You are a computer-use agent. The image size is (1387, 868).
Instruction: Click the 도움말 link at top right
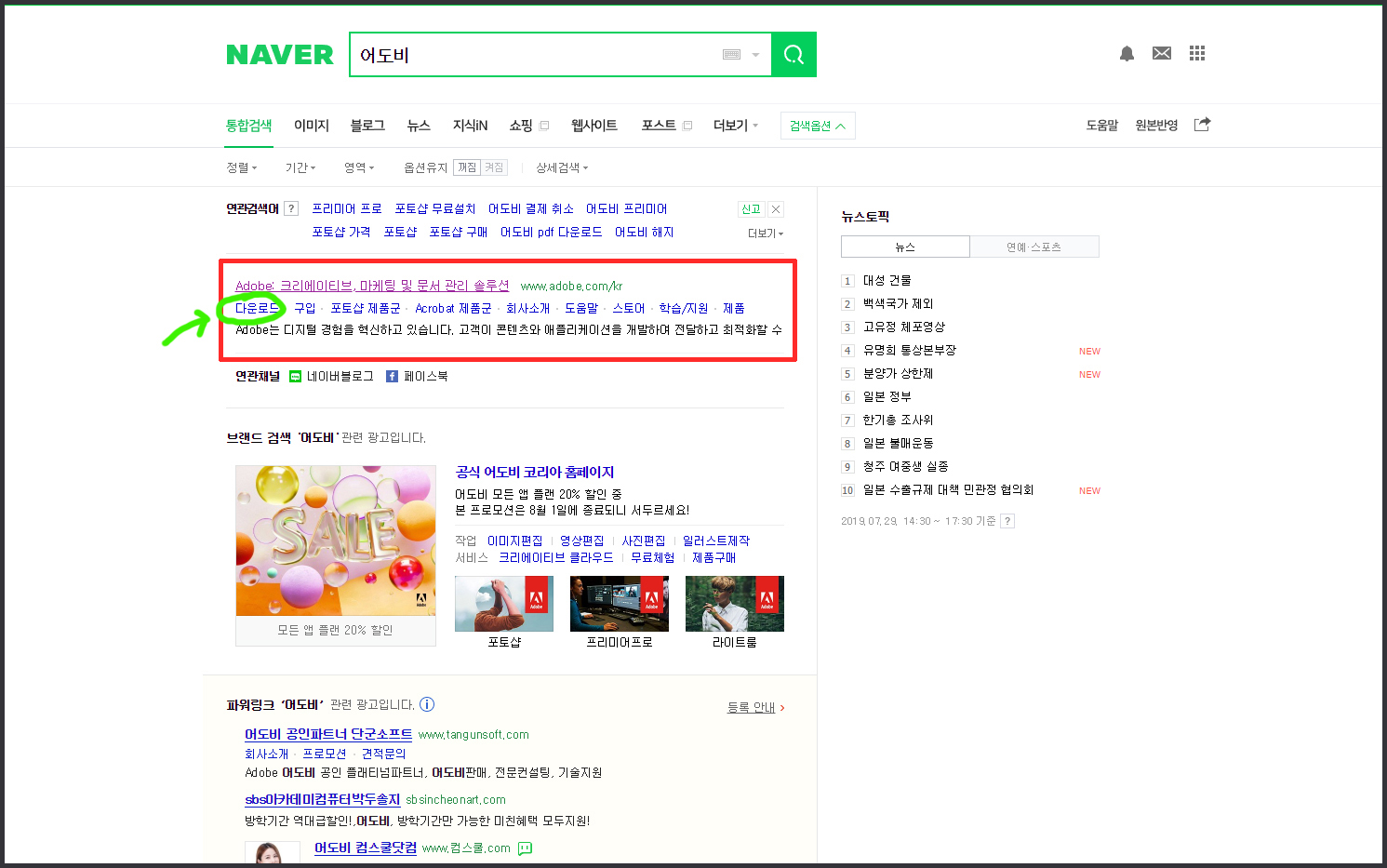[1102, 126]
